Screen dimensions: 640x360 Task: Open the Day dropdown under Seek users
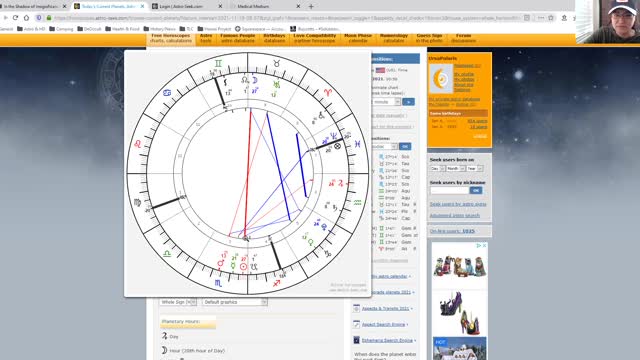pos(437,169)
